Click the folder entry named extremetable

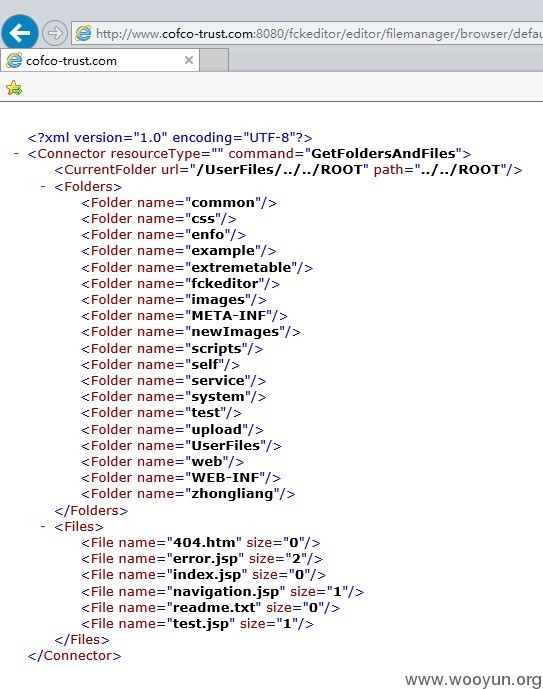[x=197, y=267]
